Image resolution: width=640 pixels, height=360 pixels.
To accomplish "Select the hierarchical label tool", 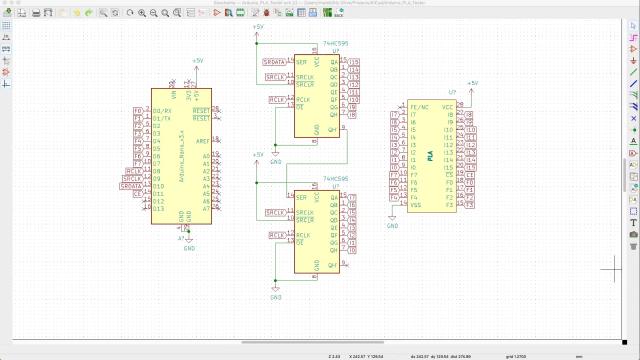I will pyautogui.click(x=633, y=164).
